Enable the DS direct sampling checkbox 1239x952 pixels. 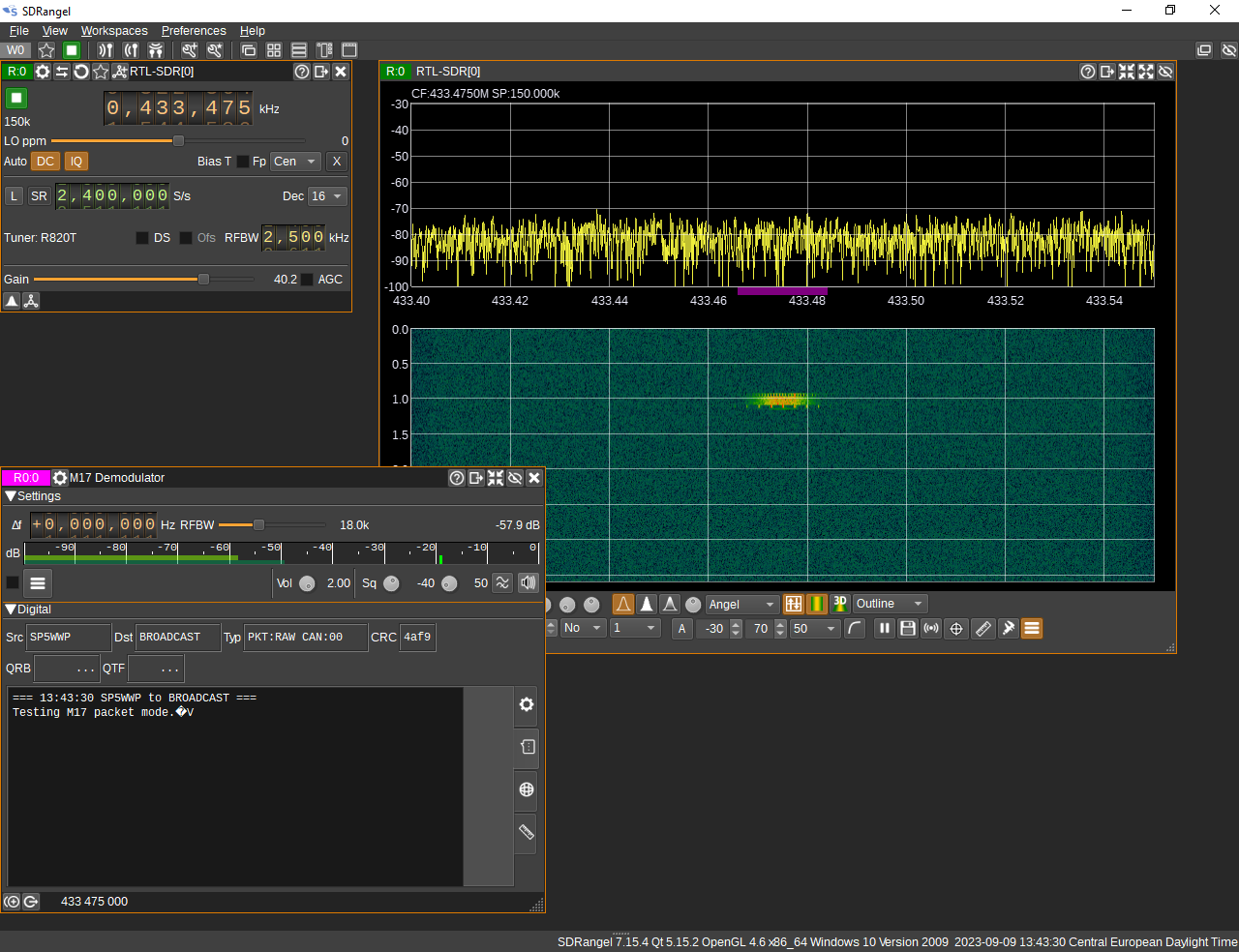pyautogui.click(x=142, y=238)
